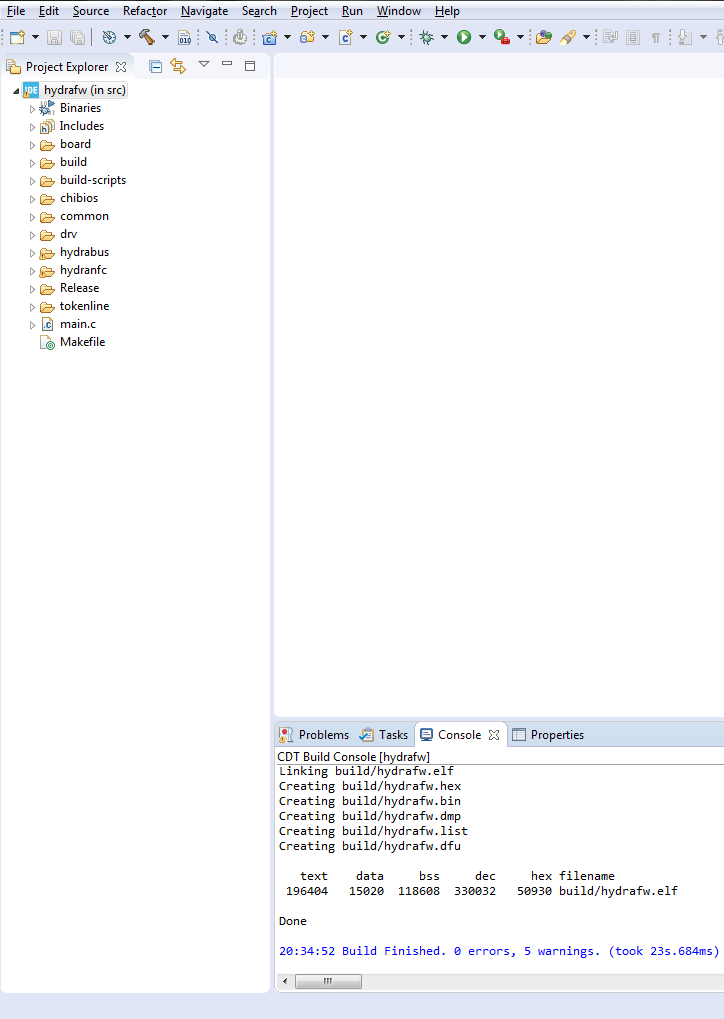The height and width of the screenshot is (1019, 724).
Task: Open the Build hammer dropdown arrow
Action: (165, 37)
